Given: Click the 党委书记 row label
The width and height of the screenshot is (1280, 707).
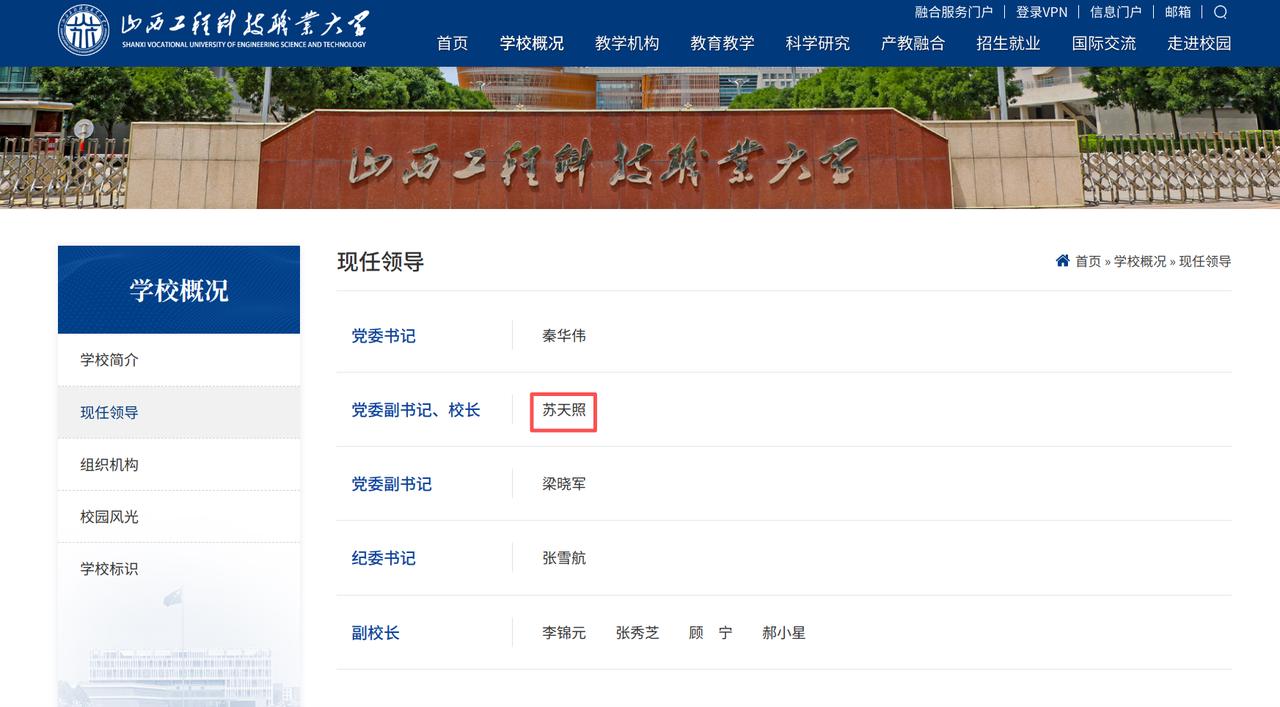Looking at the screenshot, I should pyautogui.click(x=383, y=336).
